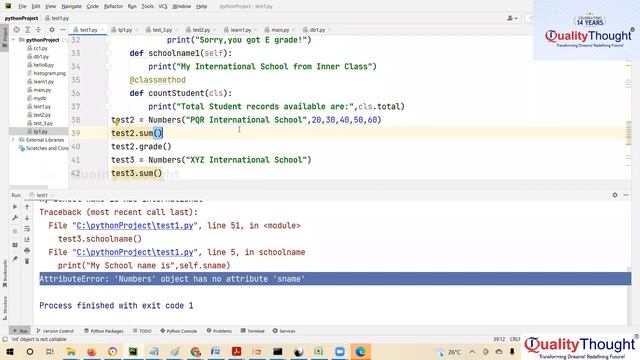Open the VCS menu
Screen dimensions: 640x360
162,7
